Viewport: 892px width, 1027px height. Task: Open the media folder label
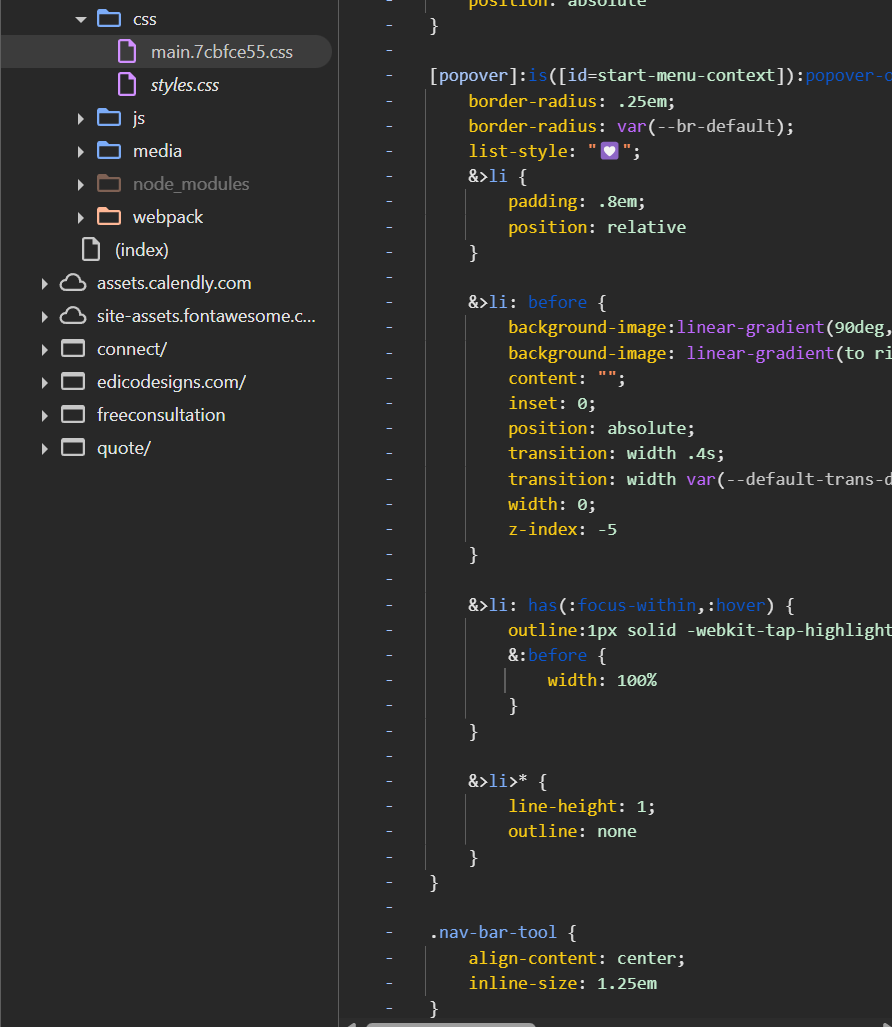click(x=157, y=151)
